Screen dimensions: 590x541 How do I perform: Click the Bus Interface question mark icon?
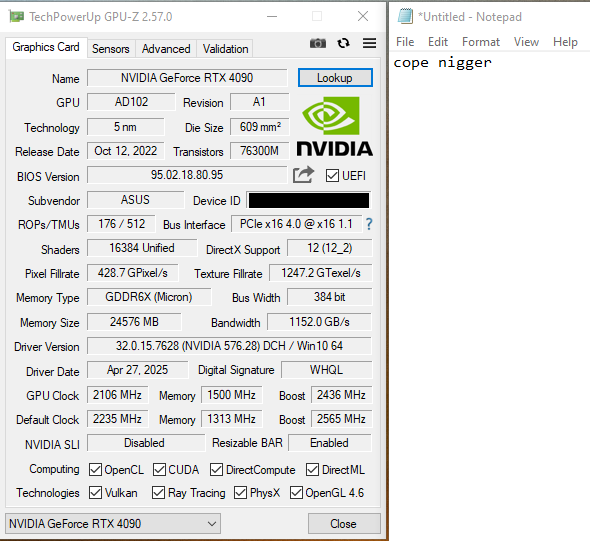coord(369,224)
